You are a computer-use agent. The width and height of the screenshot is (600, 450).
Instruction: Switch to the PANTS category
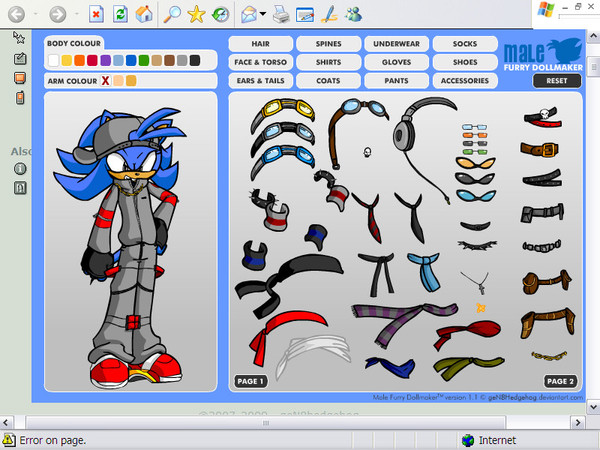pyautogui.click(x=396, y=81)
